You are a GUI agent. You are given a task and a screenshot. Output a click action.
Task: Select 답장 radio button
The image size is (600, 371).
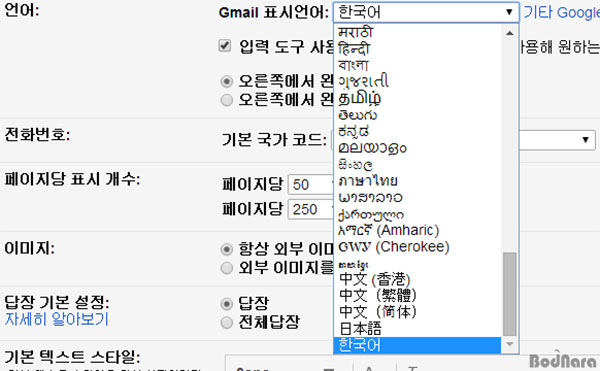pos(227,304)
